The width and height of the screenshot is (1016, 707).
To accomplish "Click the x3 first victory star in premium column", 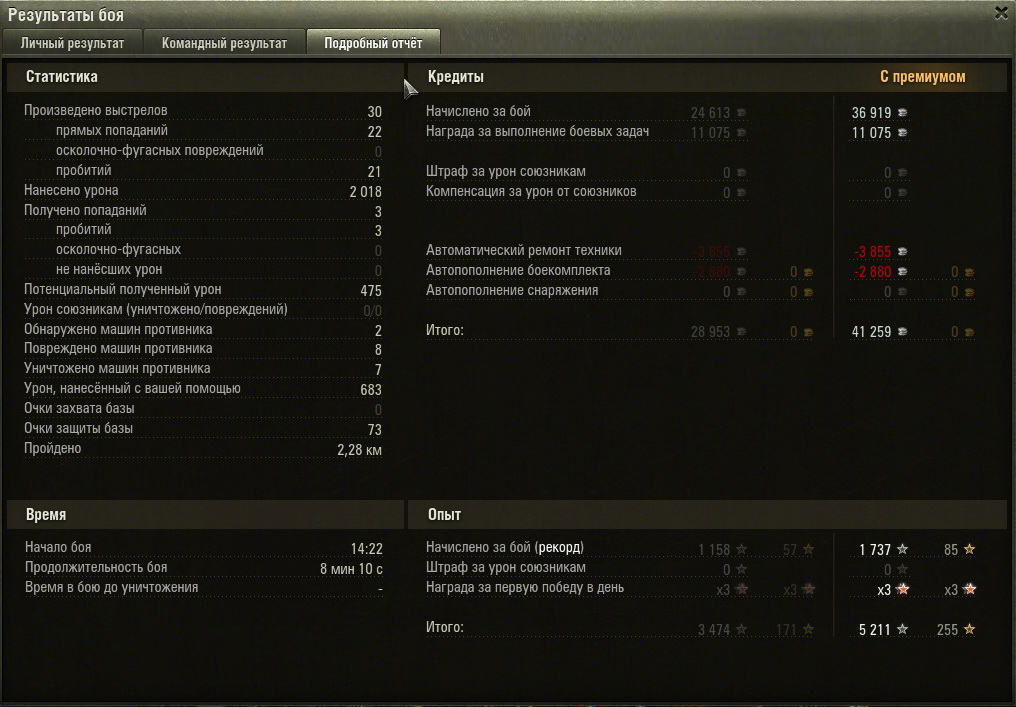I will pos(903,589).
